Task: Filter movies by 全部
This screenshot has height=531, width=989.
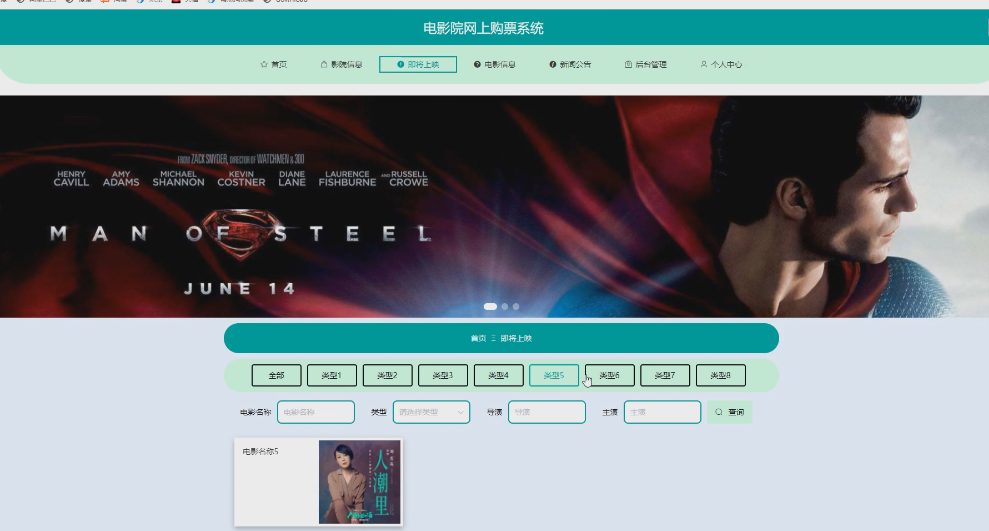Action: click(x=276, y=375)
